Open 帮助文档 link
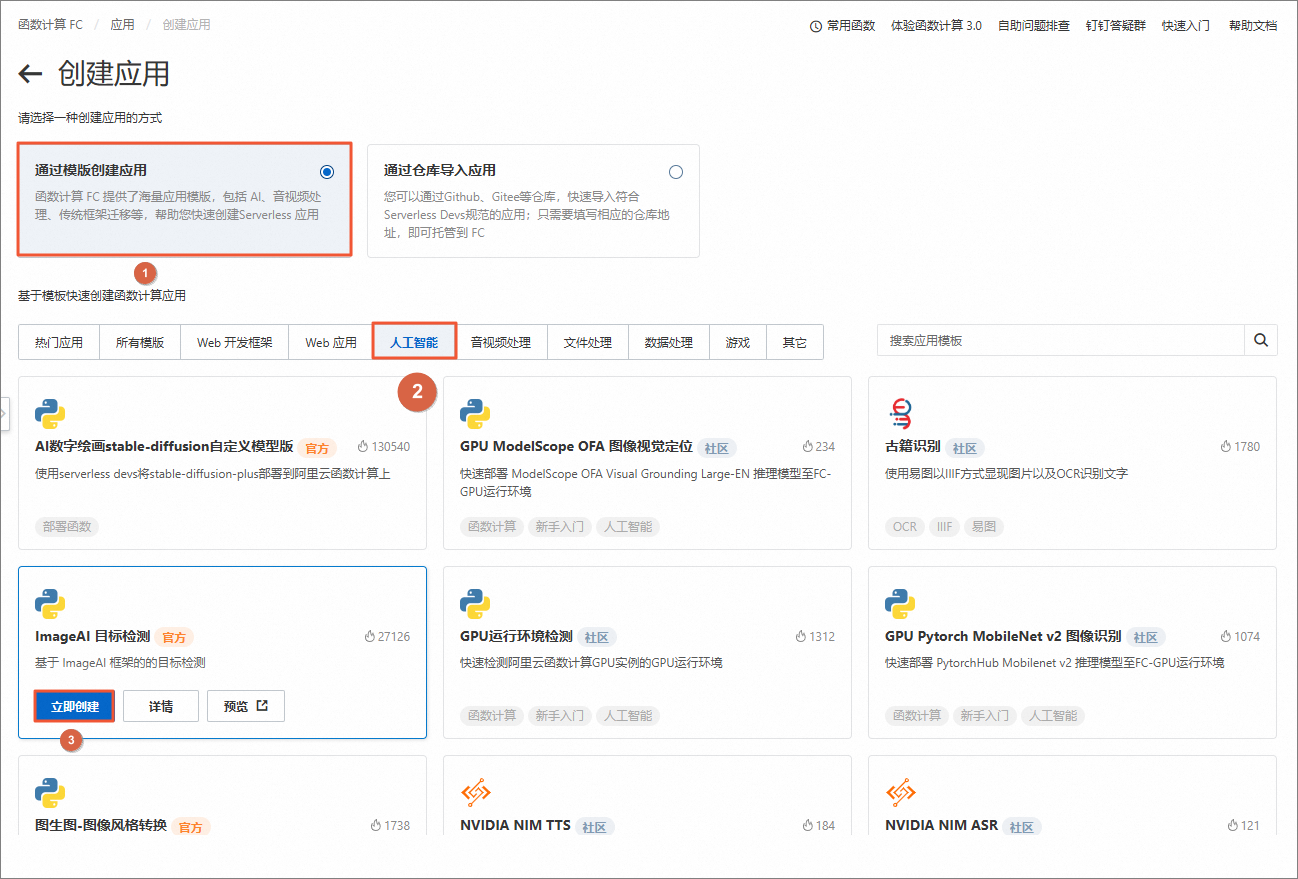1298x879 pixels. 1253,26
